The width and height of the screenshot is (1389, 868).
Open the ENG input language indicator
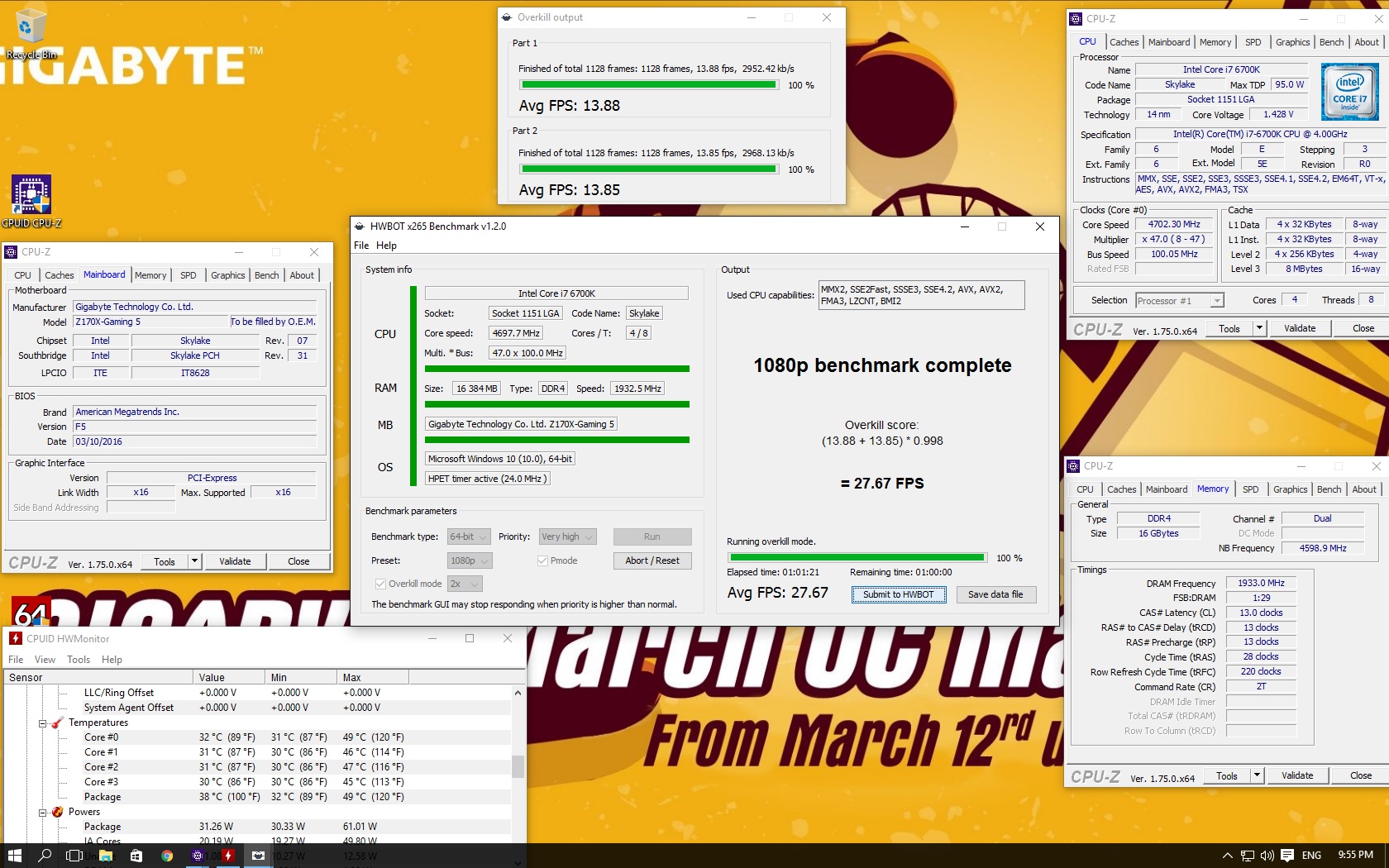pyautogui.click(x=1311, y=856)
